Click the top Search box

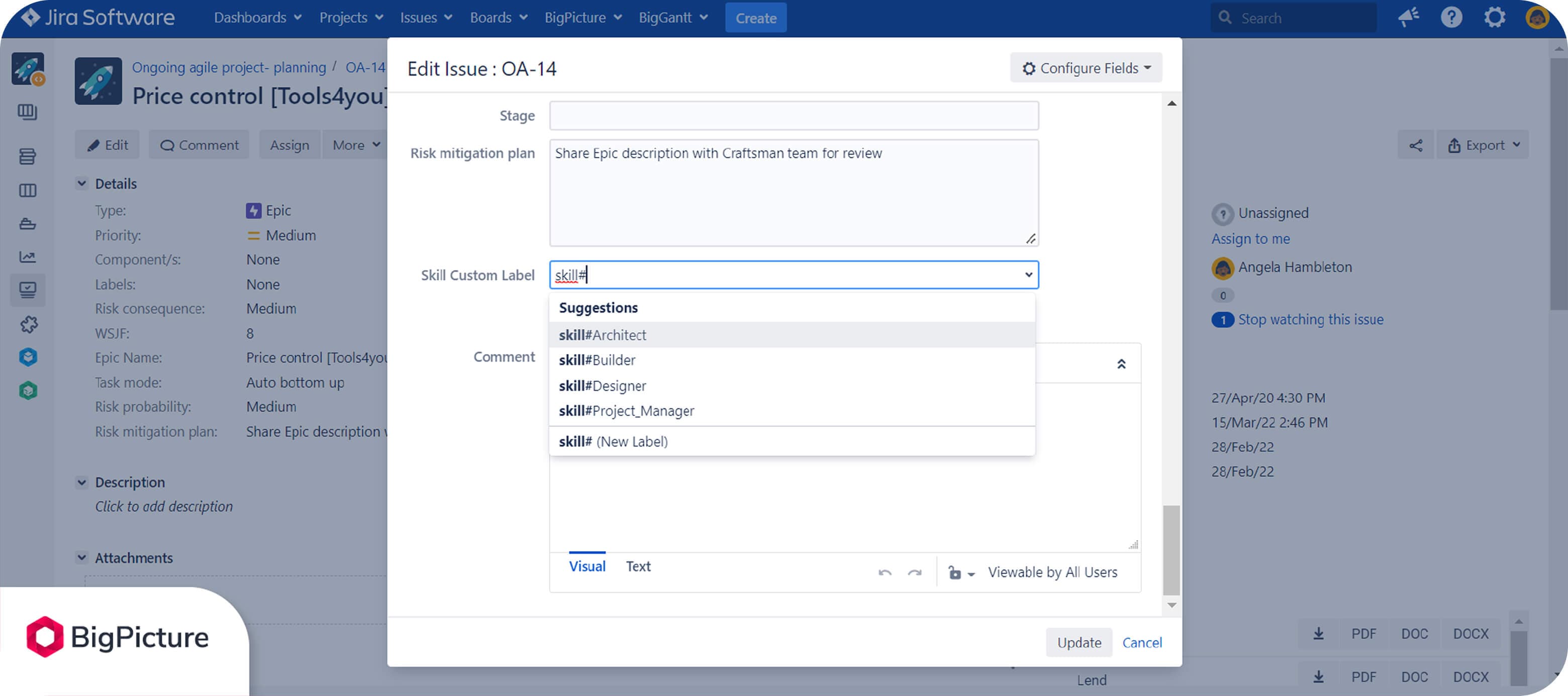pos(1293,18)
